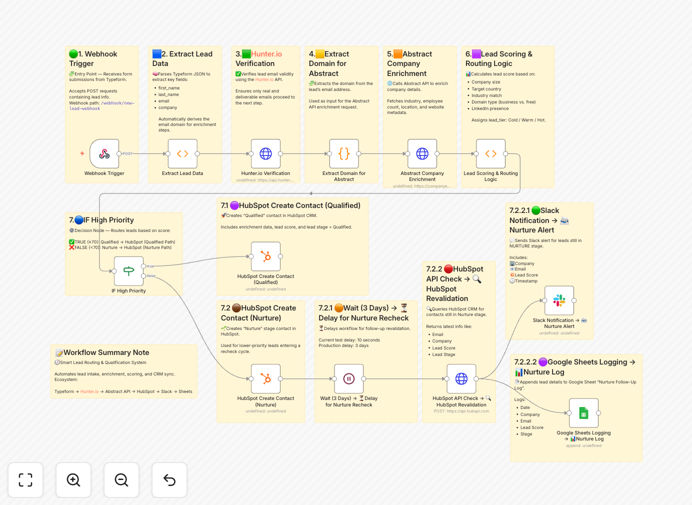Click the 'IF High Priority' node label

(x=128, y=291)
